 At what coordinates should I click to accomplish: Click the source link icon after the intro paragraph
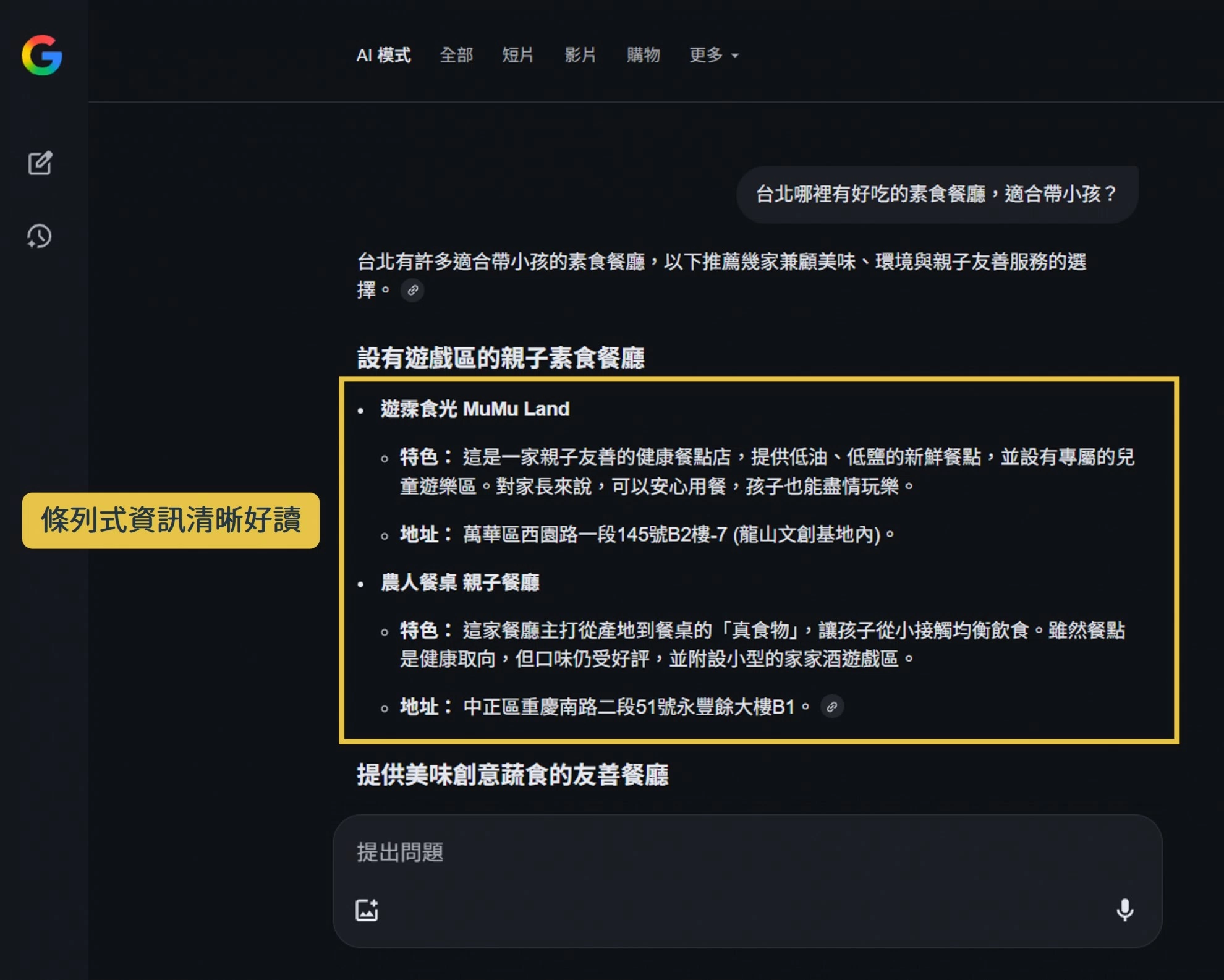pos(412,290)
